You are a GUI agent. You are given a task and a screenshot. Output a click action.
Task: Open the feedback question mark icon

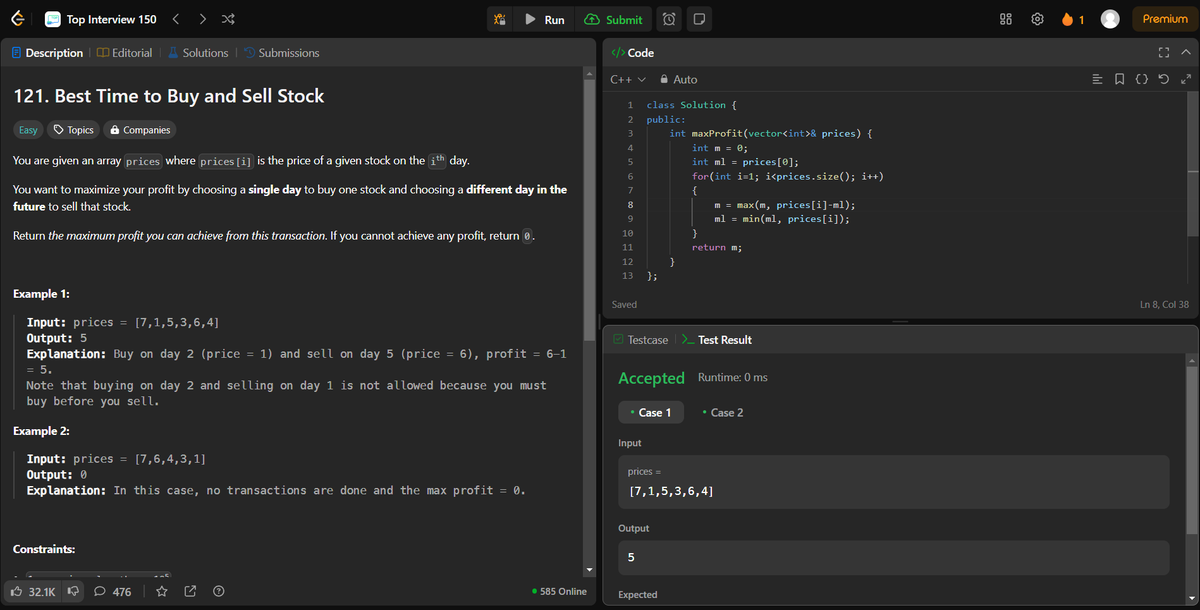pyautogui.click(x=217, y=592)
